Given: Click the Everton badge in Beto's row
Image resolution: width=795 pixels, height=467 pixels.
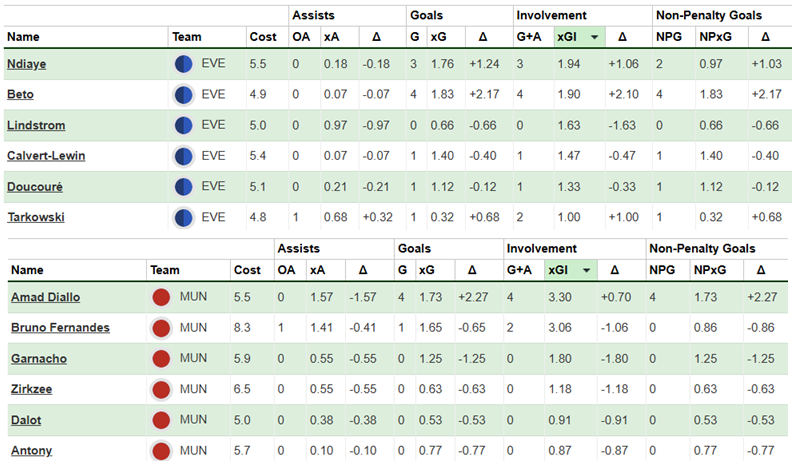Looking at the screenshot, I should [x=183, y=95].
